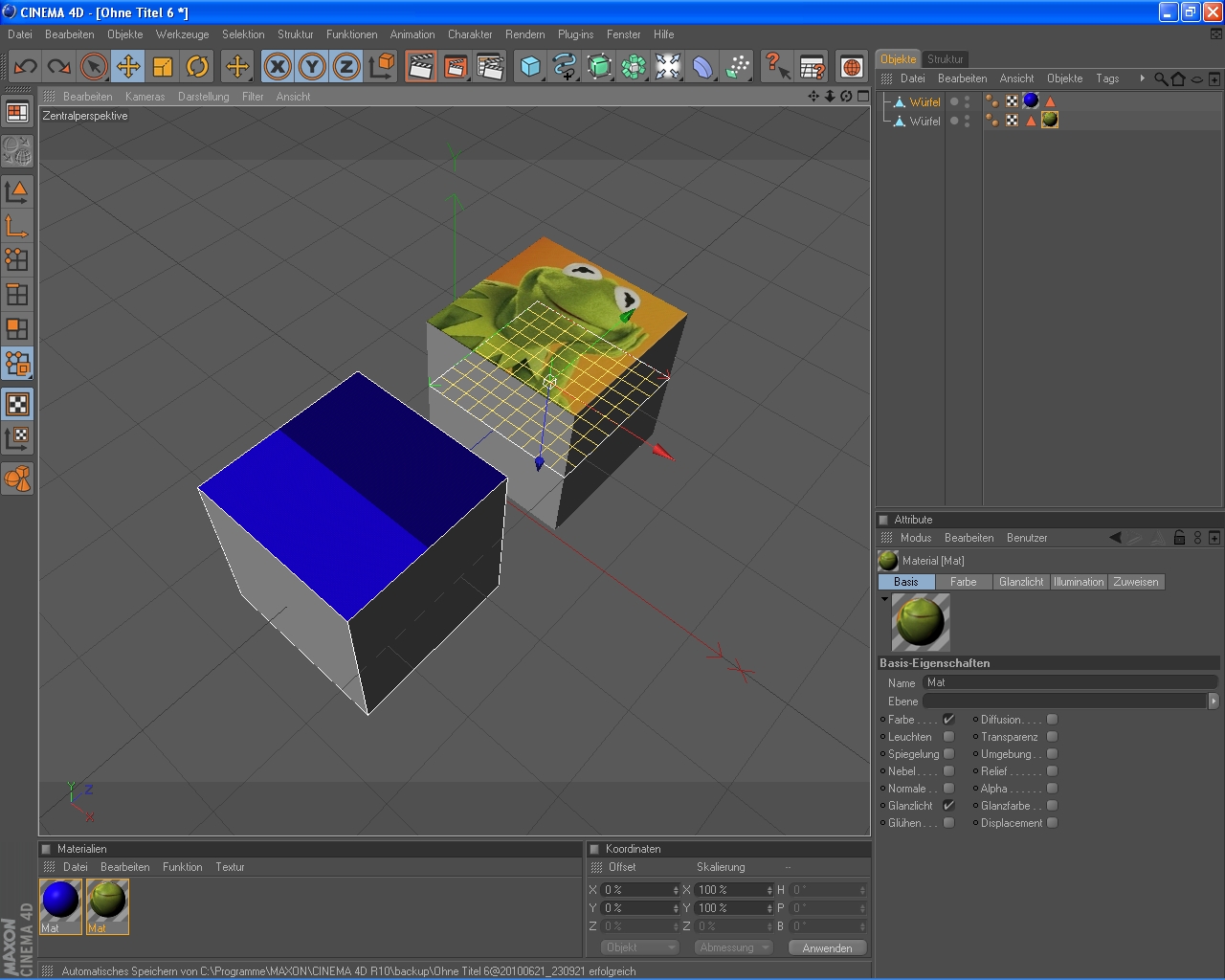
Task: Switch to points mode in left palette
Action: [x=17, y=260]
